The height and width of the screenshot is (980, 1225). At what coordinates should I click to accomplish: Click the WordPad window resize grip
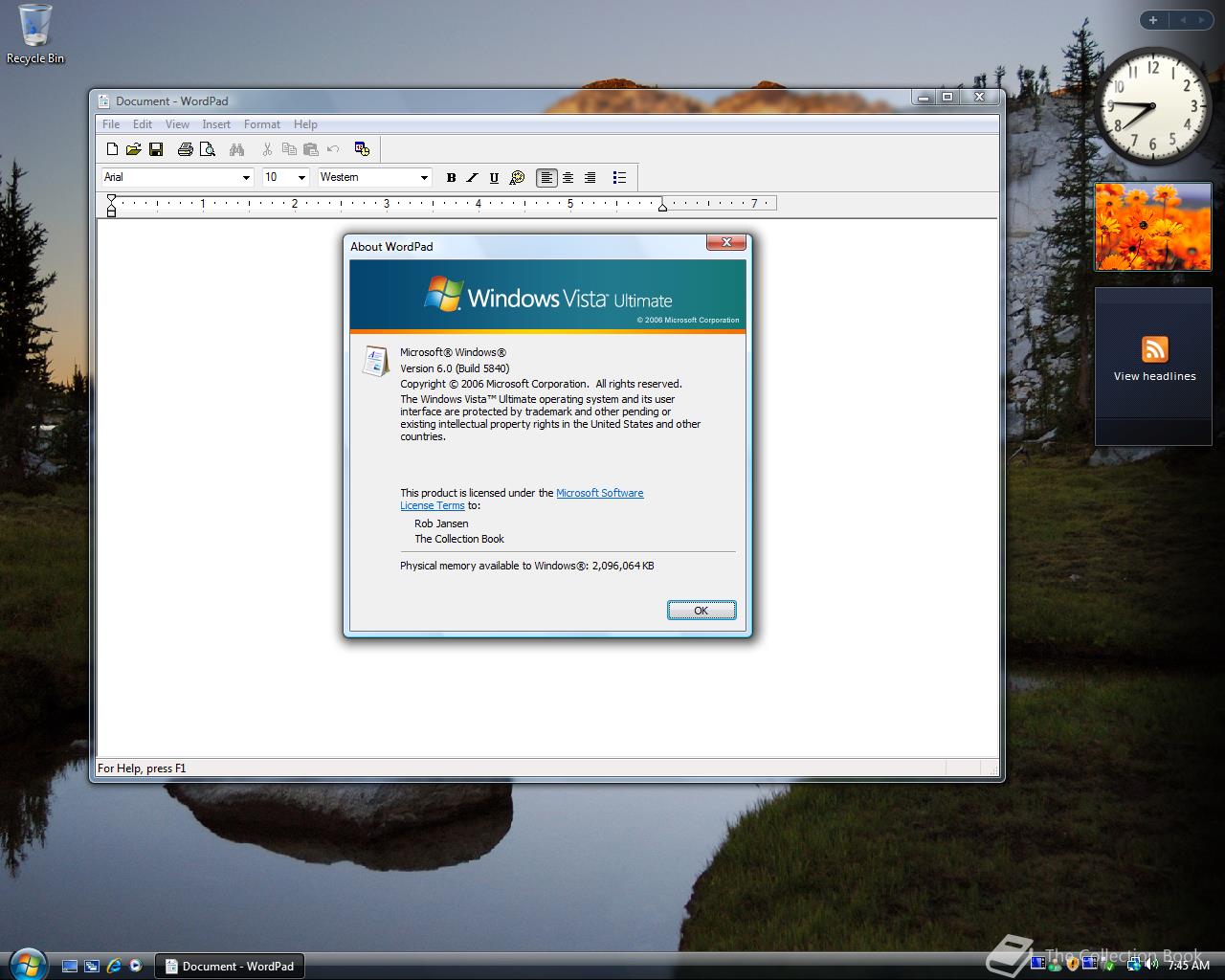[x=991, y=768]
